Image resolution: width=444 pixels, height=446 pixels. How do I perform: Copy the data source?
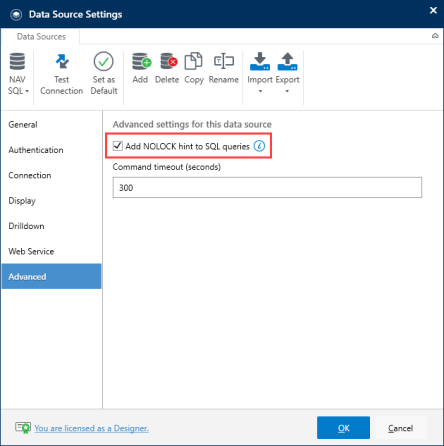point(194,68)
